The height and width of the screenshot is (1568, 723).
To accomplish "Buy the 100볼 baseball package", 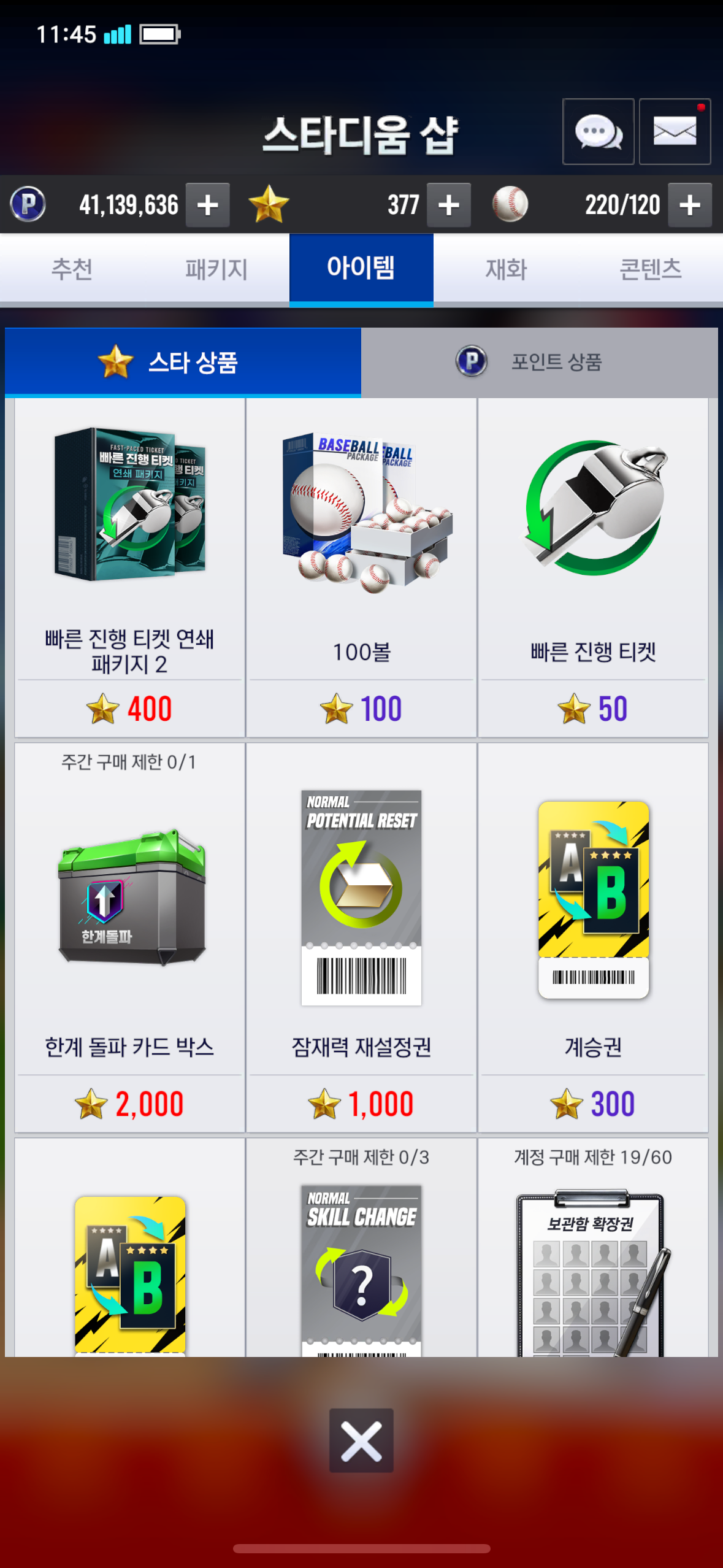I will (361, 567).
